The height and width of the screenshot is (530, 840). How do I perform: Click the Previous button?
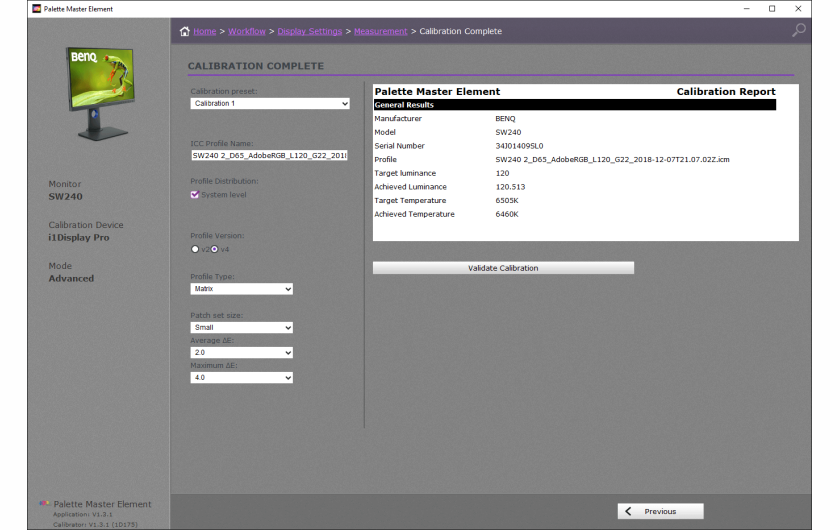(660, 511)
